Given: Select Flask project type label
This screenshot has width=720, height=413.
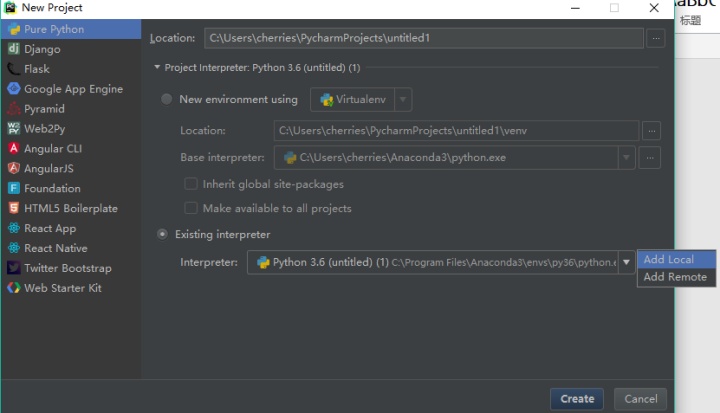Looking at the screenshot, I should 37,69.
